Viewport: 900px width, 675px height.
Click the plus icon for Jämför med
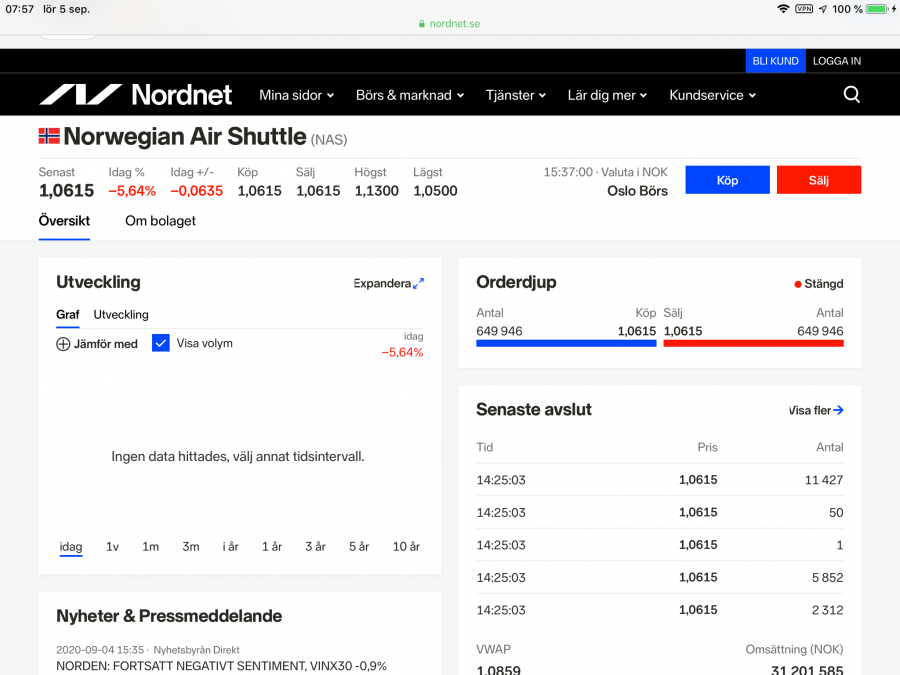63,344
